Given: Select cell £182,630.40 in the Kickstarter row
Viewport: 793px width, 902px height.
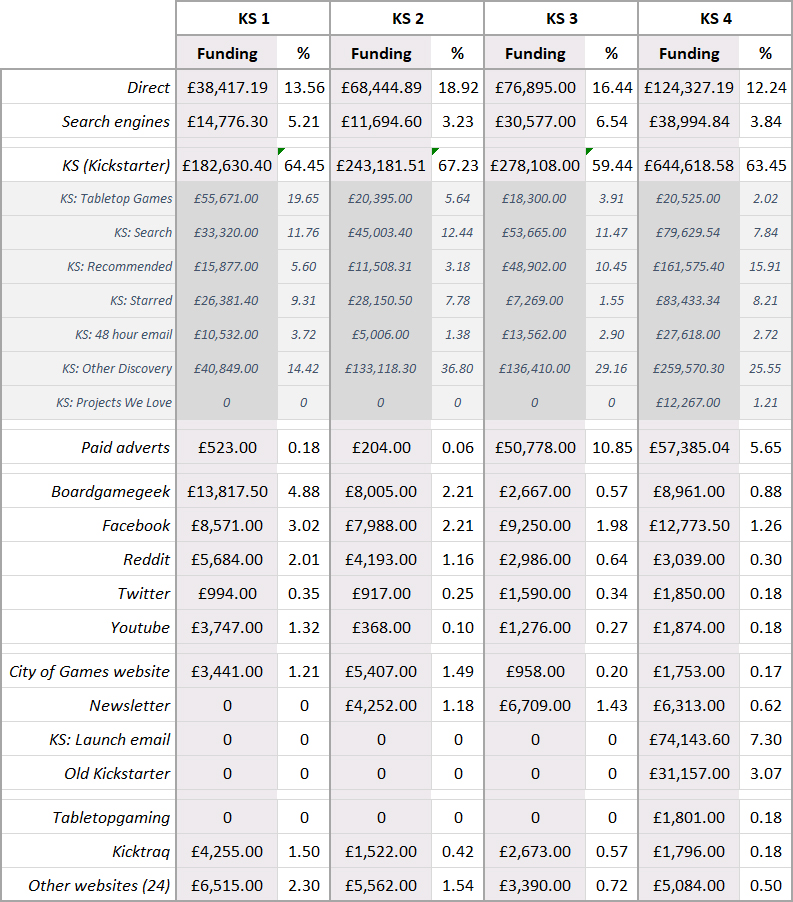Looking at the screenshot, I should click(227, 166).
